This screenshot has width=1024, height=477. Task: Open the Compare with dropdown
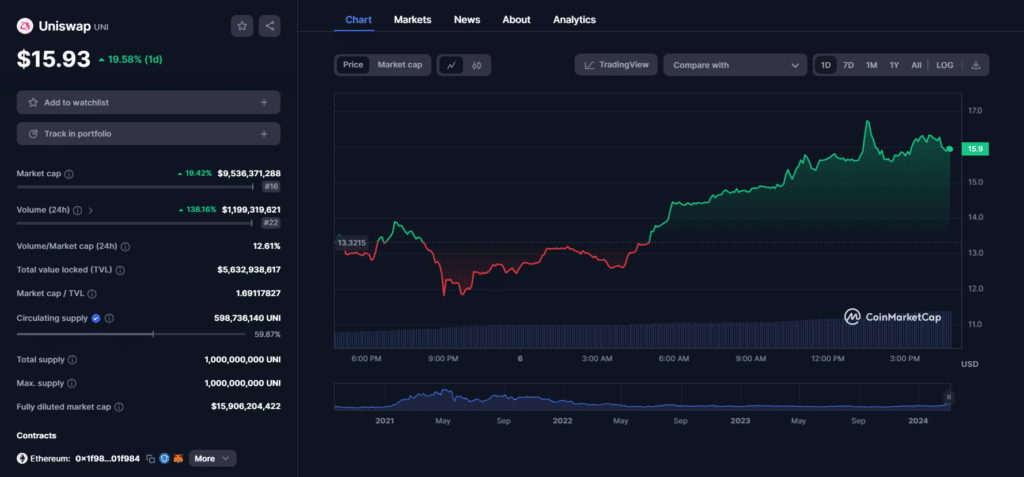735,65
